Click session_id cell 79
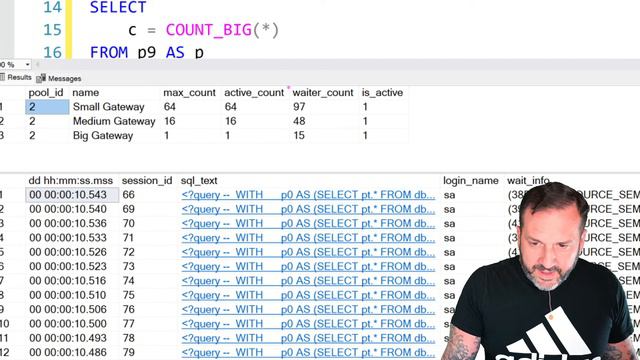The height and width of the screenshot is (360, 640). 128,352
